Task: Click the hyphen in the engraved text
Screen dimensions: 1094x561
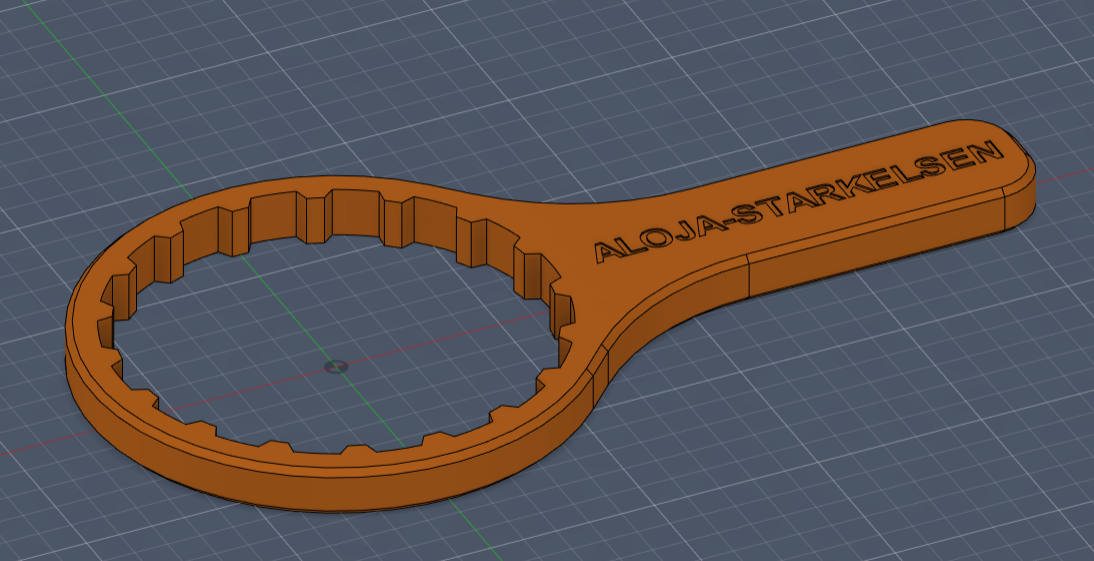Action: [x=730, y=223]
